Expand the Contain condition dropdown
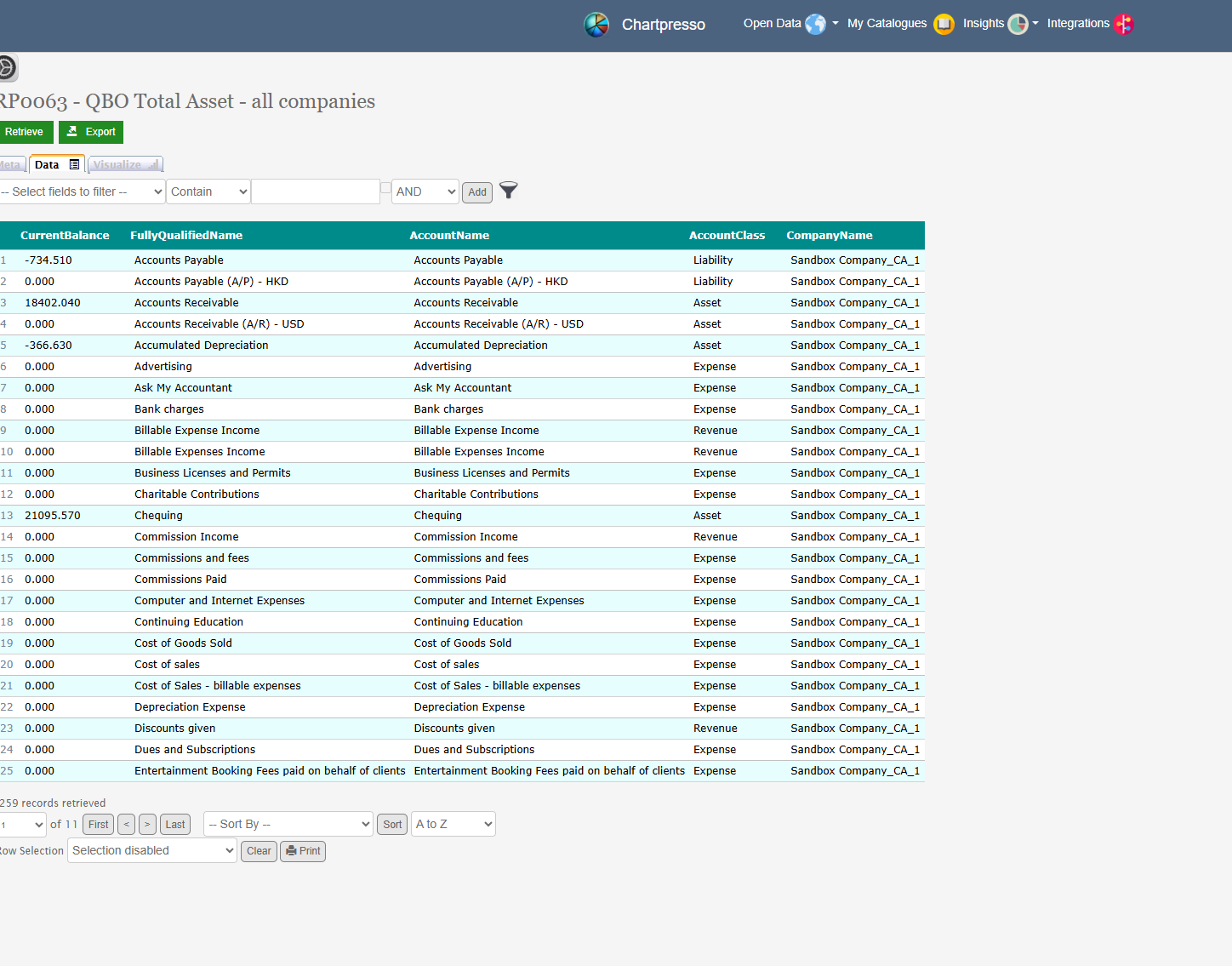This screenshot has width=1232, height=966. pos(208,191)
